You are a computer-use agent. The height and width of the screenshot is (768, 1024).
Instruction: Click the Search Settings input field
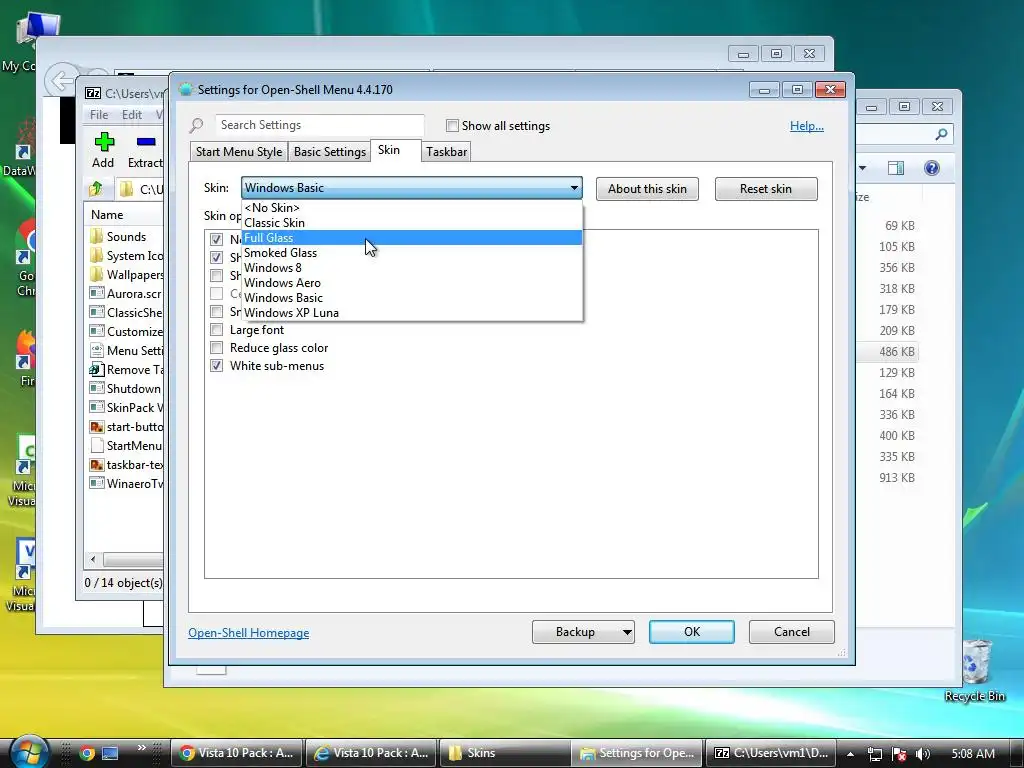click(x=319, y=125)
